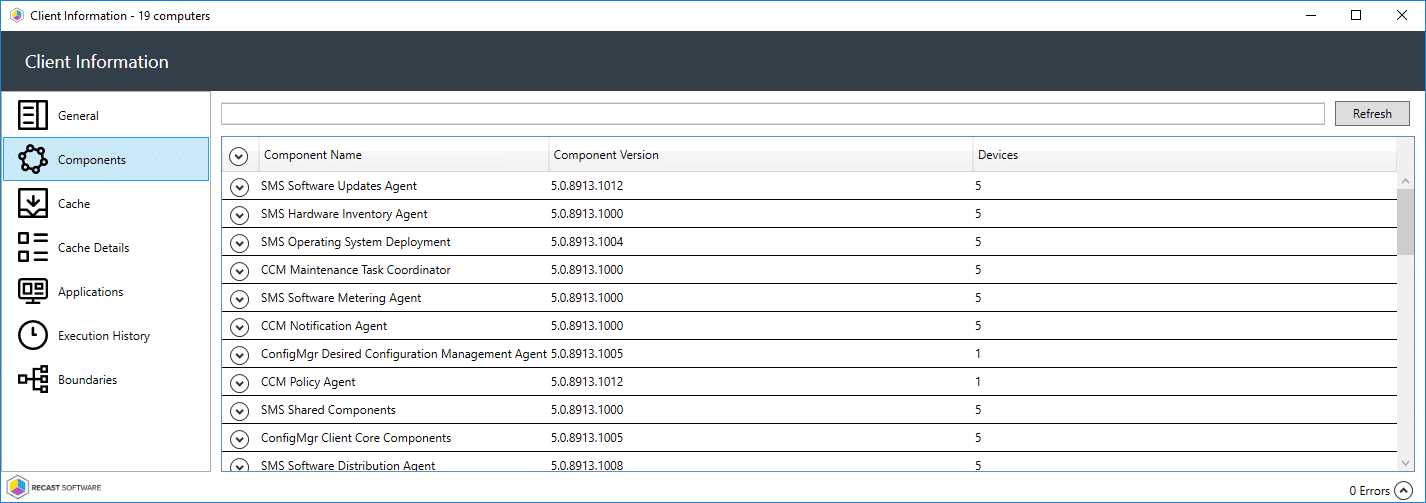Expand the SMS Hardware Inventory Agent row

[238, 214]
